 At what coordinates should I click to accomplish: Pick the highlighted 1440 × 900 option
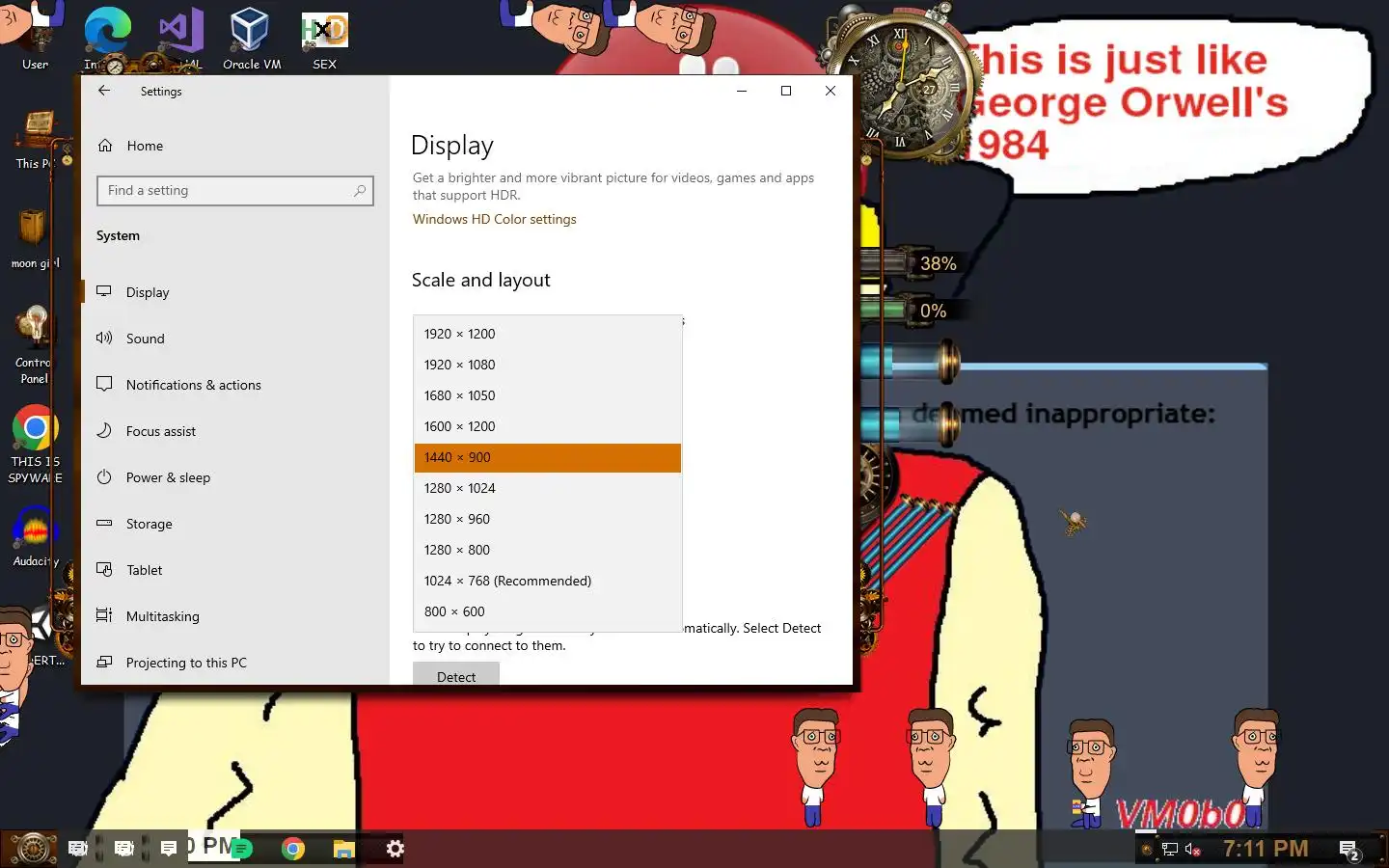(548, 457)
